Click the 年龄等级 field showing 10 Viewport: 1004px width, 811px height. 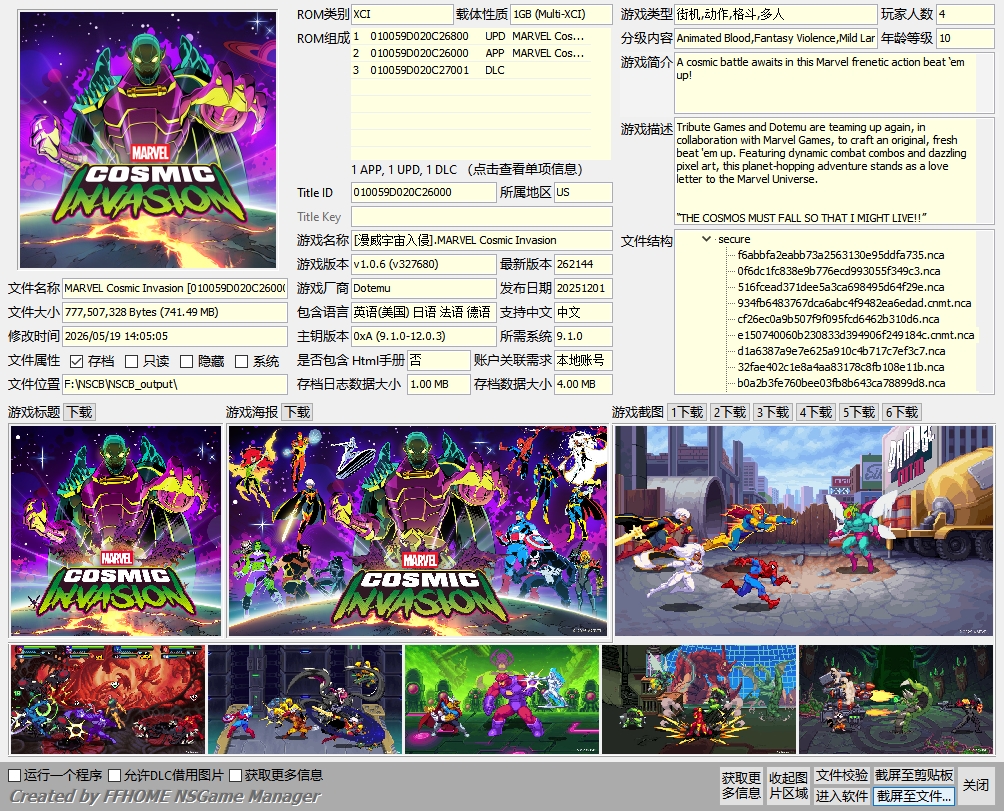965,38
